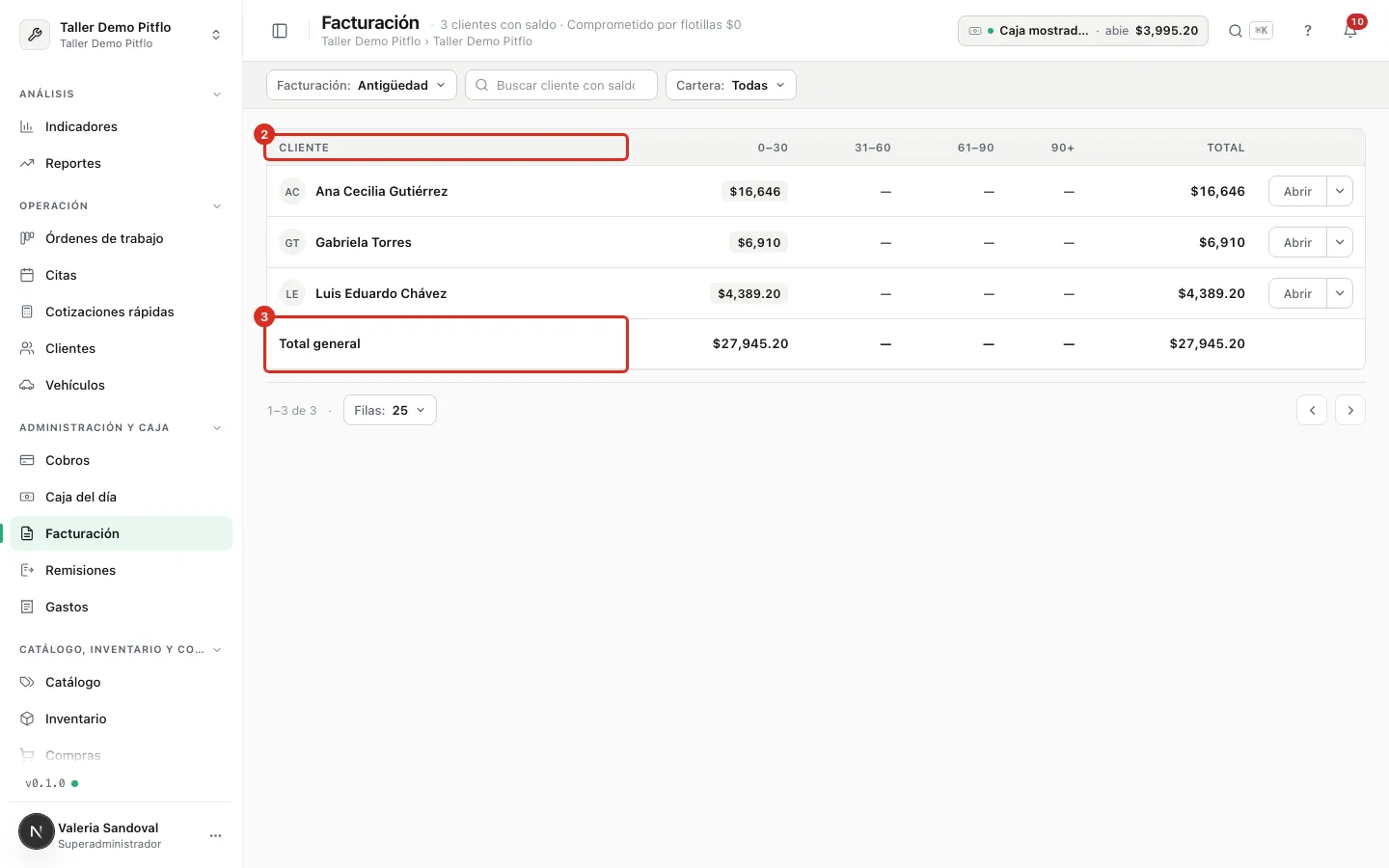Click Abrir for Luis Eduardo Chávez
This screenshot has width=1389, height=868.
pyautogui.click(x=1297, y=293)
